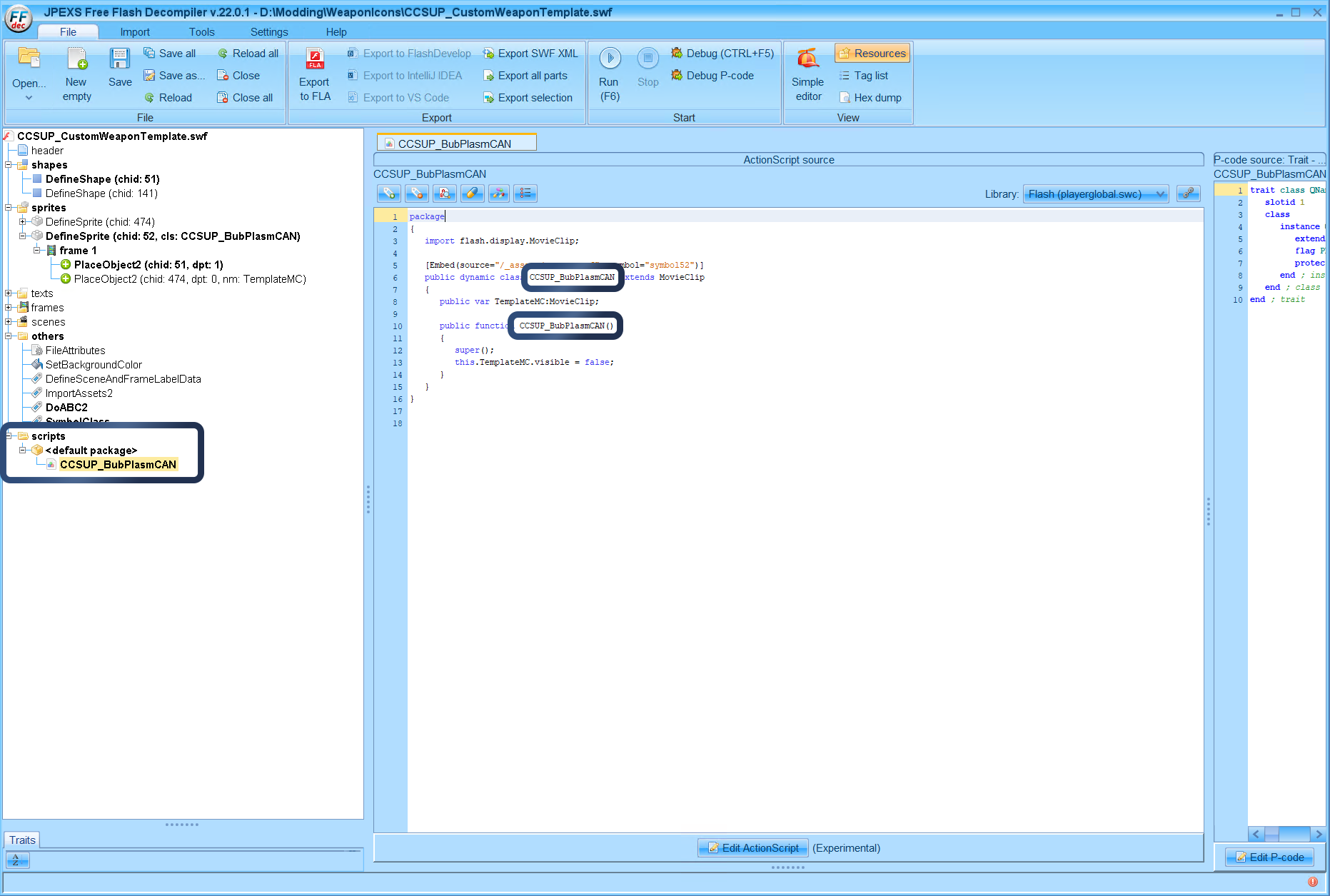Open the Hex dump view
This screenshot has width=1330, height=896.
point(870,97)
